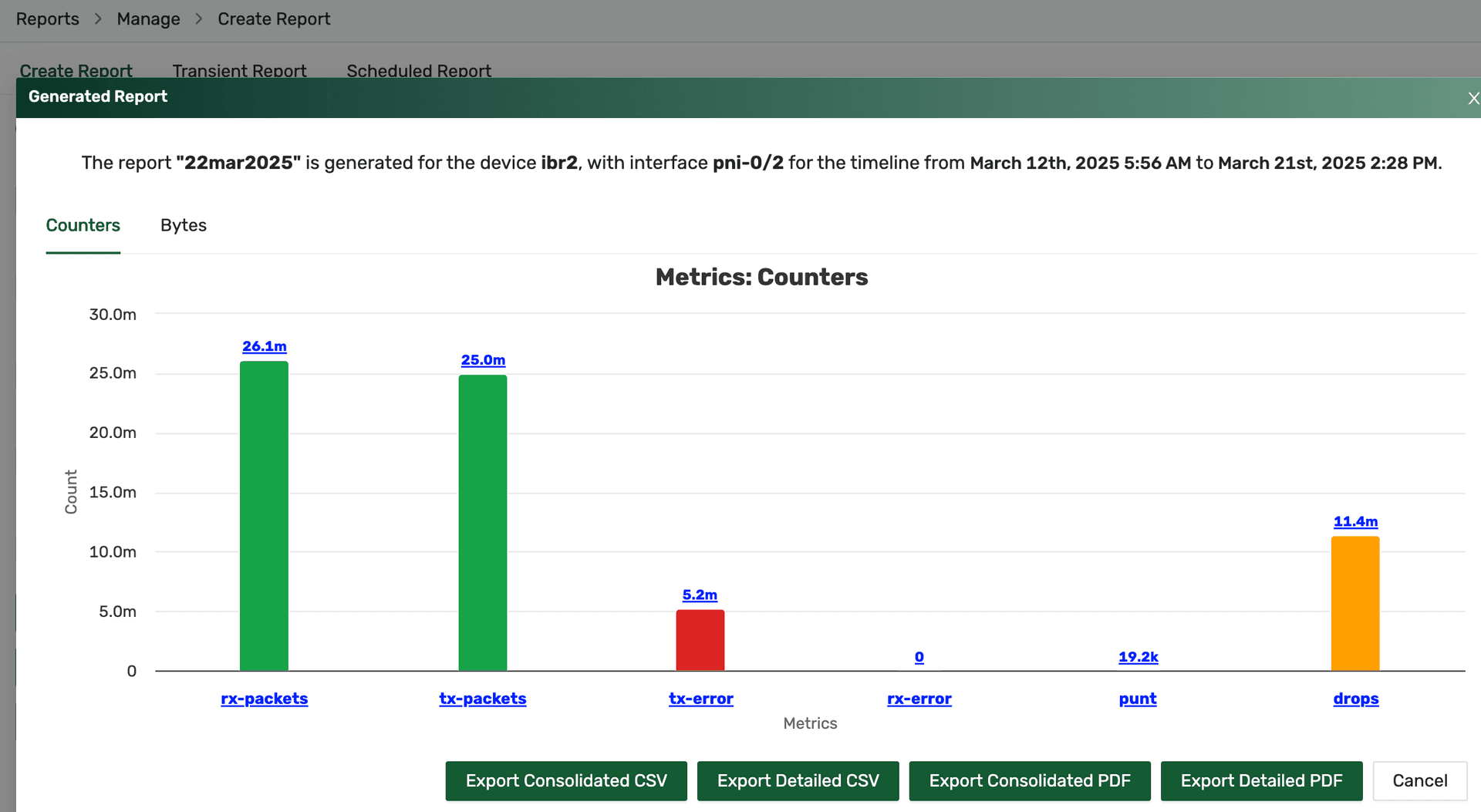1481x812 pixels.
Task: Export the Detailed PDF report
Action: 1261,780
